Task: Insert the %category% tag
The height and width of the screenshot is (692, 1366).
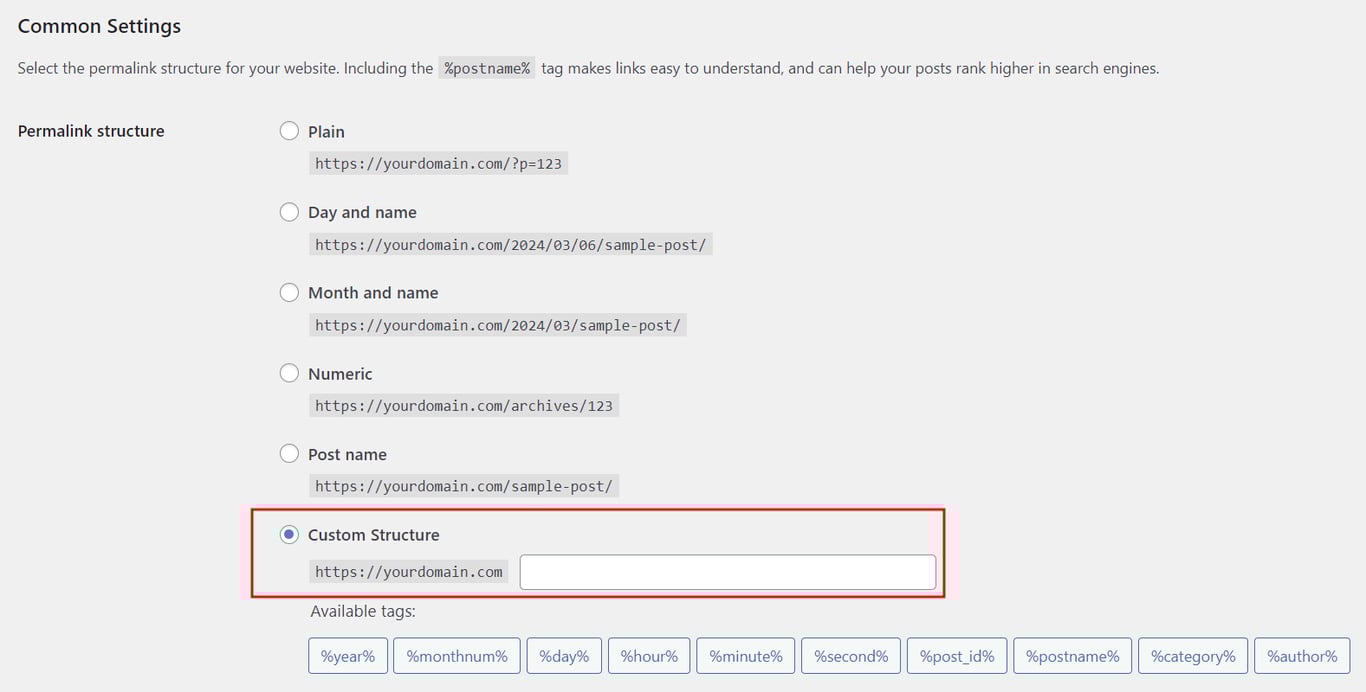Action: point(1192,656)
